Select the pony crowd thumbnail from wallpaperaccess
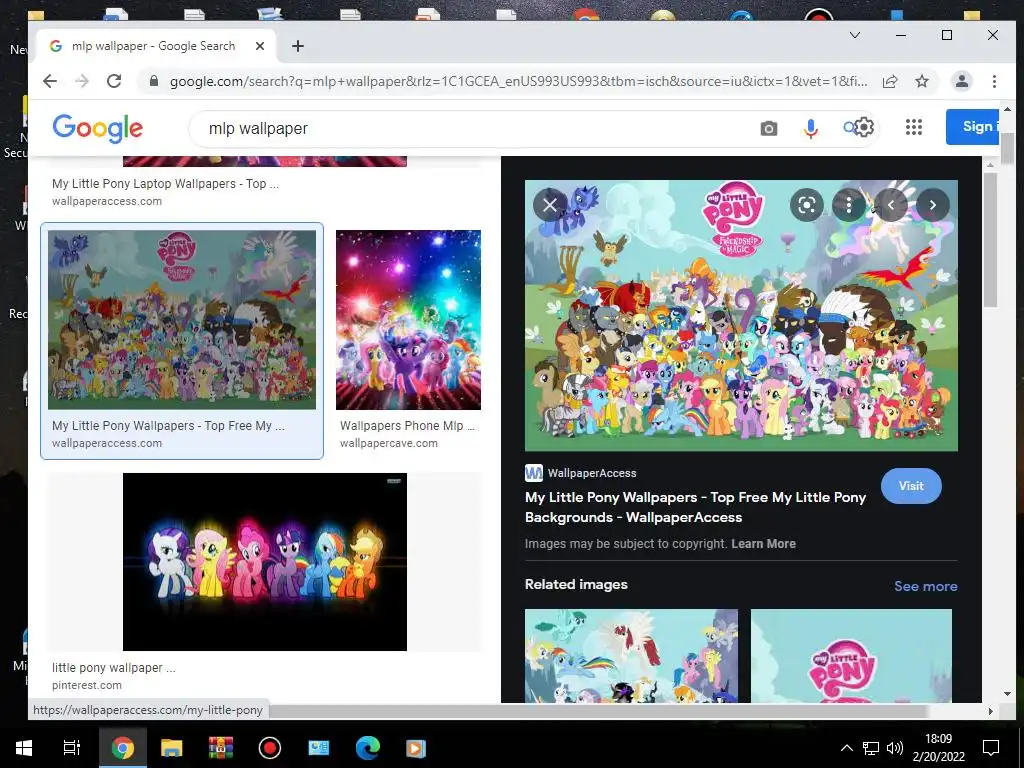The image size is (1024, 768). pos(182,320)
